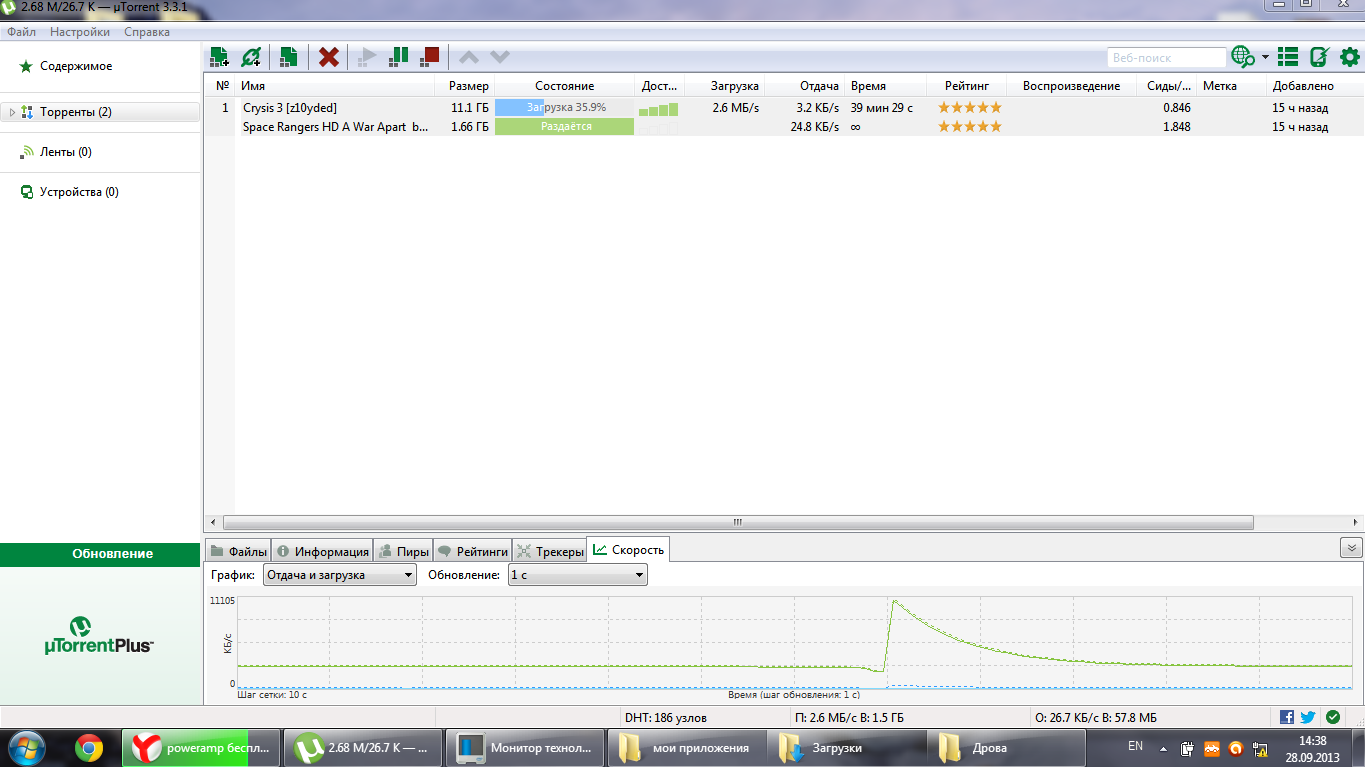1365x767 pixels.
Task: Switch to the Файлы tab
Action: 238,551
